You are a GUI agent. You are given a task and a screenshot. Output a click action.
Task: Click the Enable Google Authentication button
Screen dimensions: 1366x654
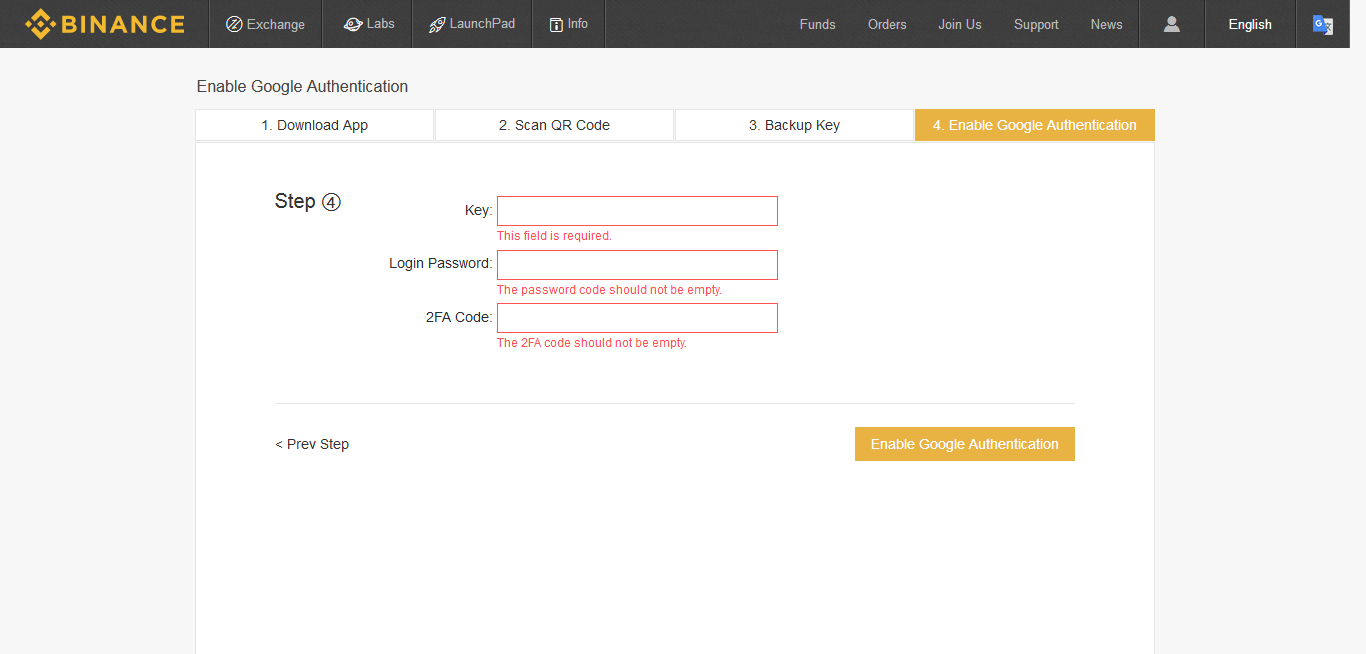click(x=965, y=444)
